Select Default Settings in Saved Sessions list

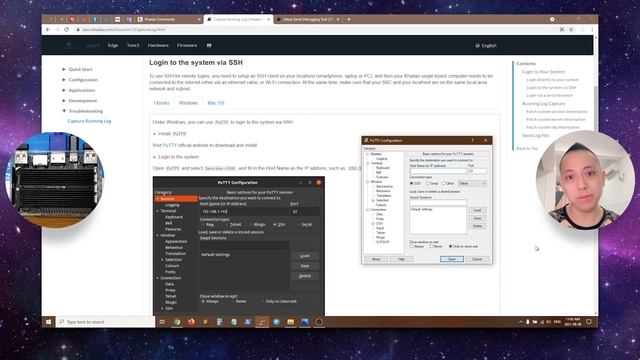tap(422, 209)
